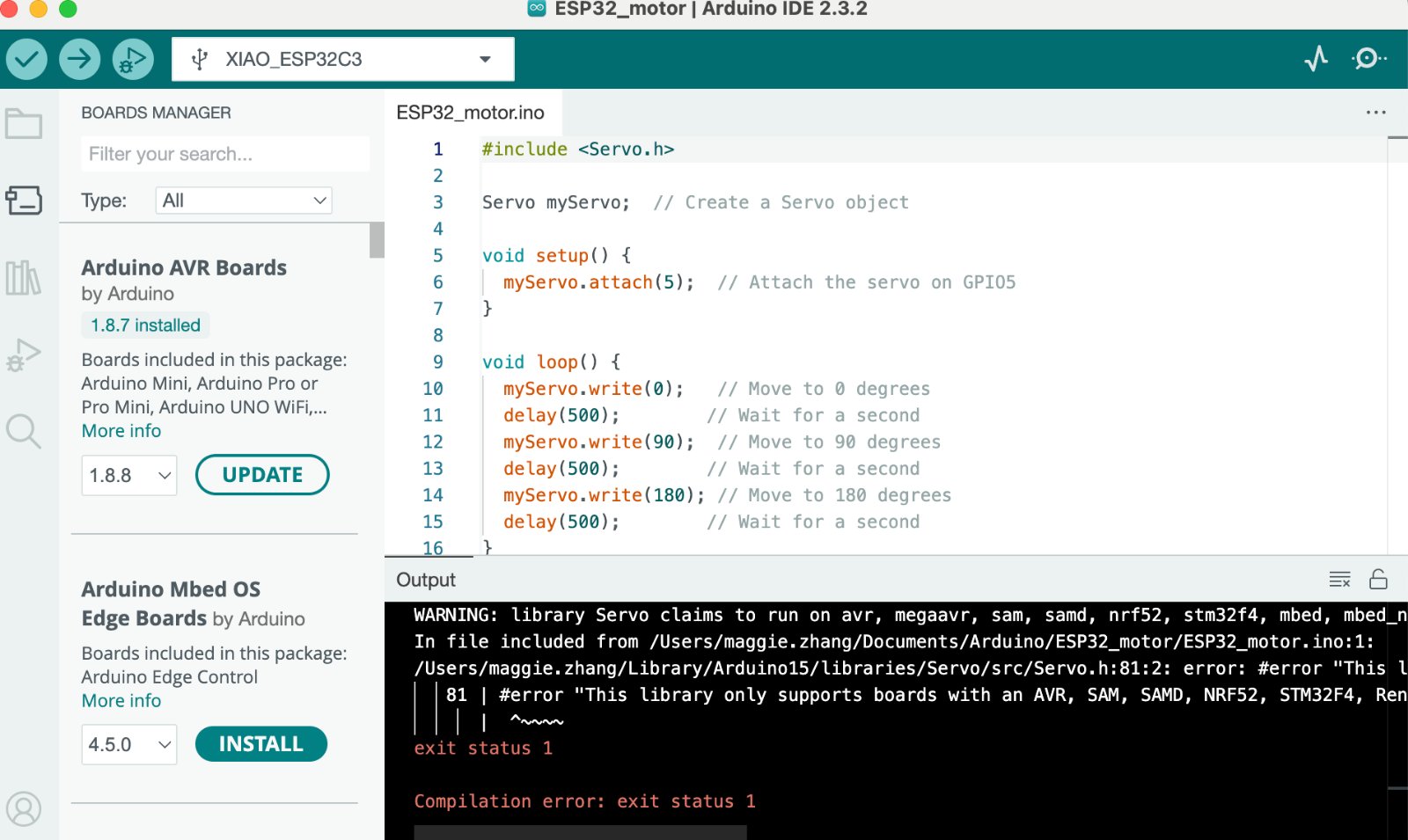This screenshot has width=1408, height=840.
Task: Open the Library Manager panel
Action: click(x=24, y=278)
